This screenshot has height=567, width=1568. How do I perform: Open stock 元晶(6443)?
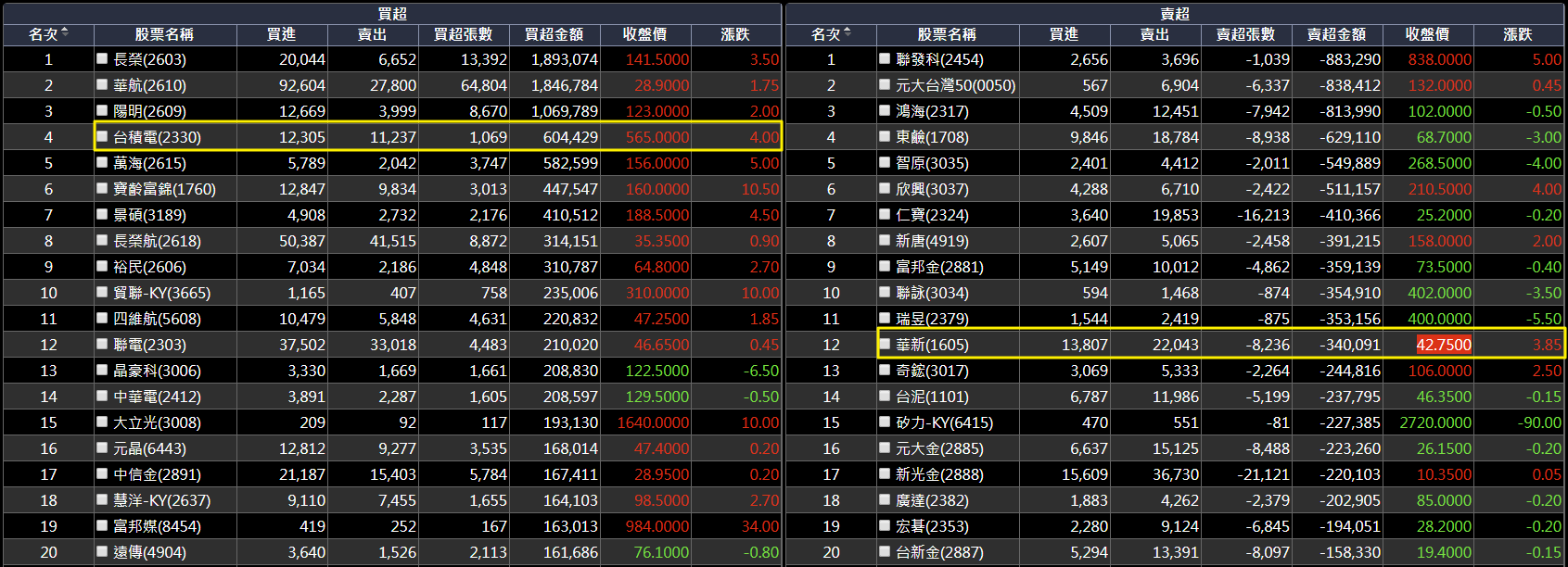coord(149,448)
